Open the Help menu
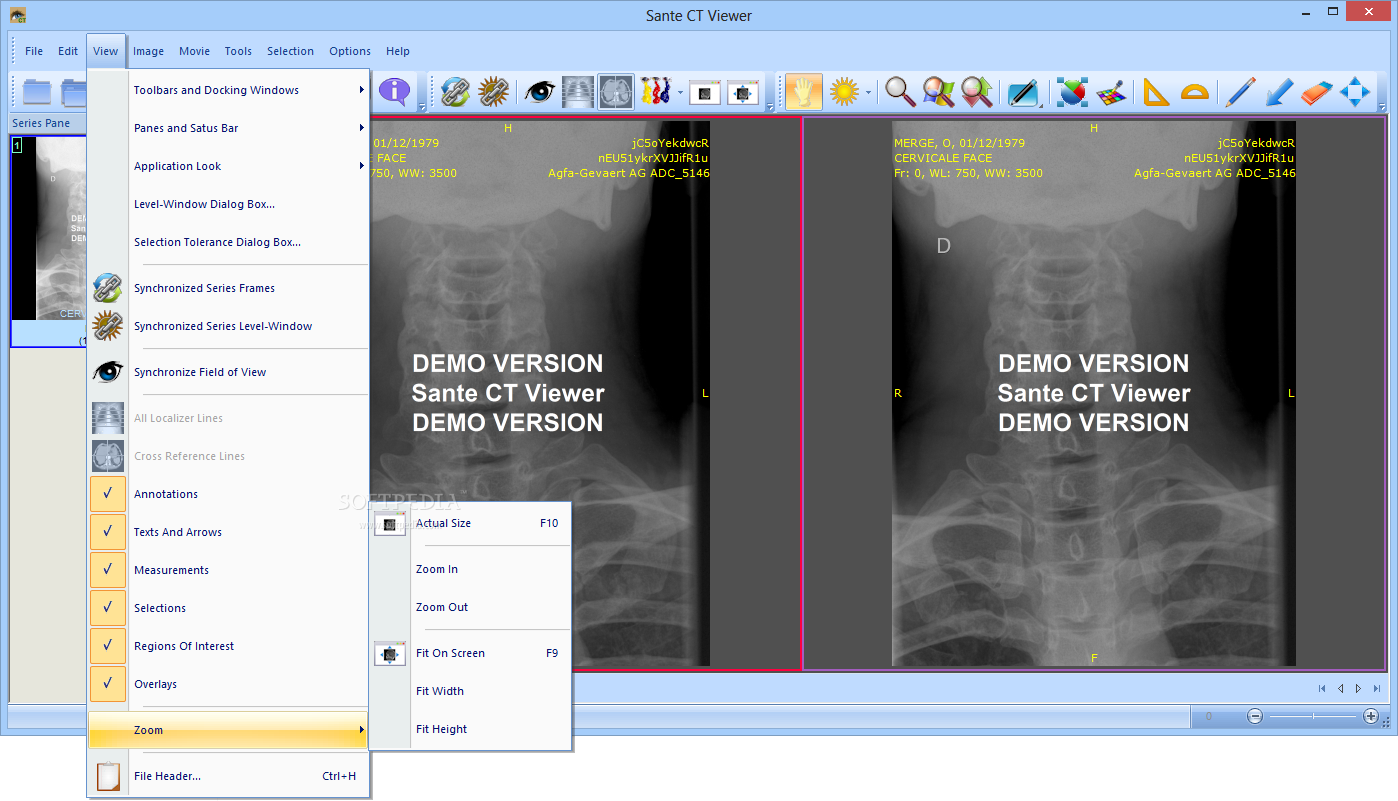The image size is (1398, 801). [x=398, y=51]
